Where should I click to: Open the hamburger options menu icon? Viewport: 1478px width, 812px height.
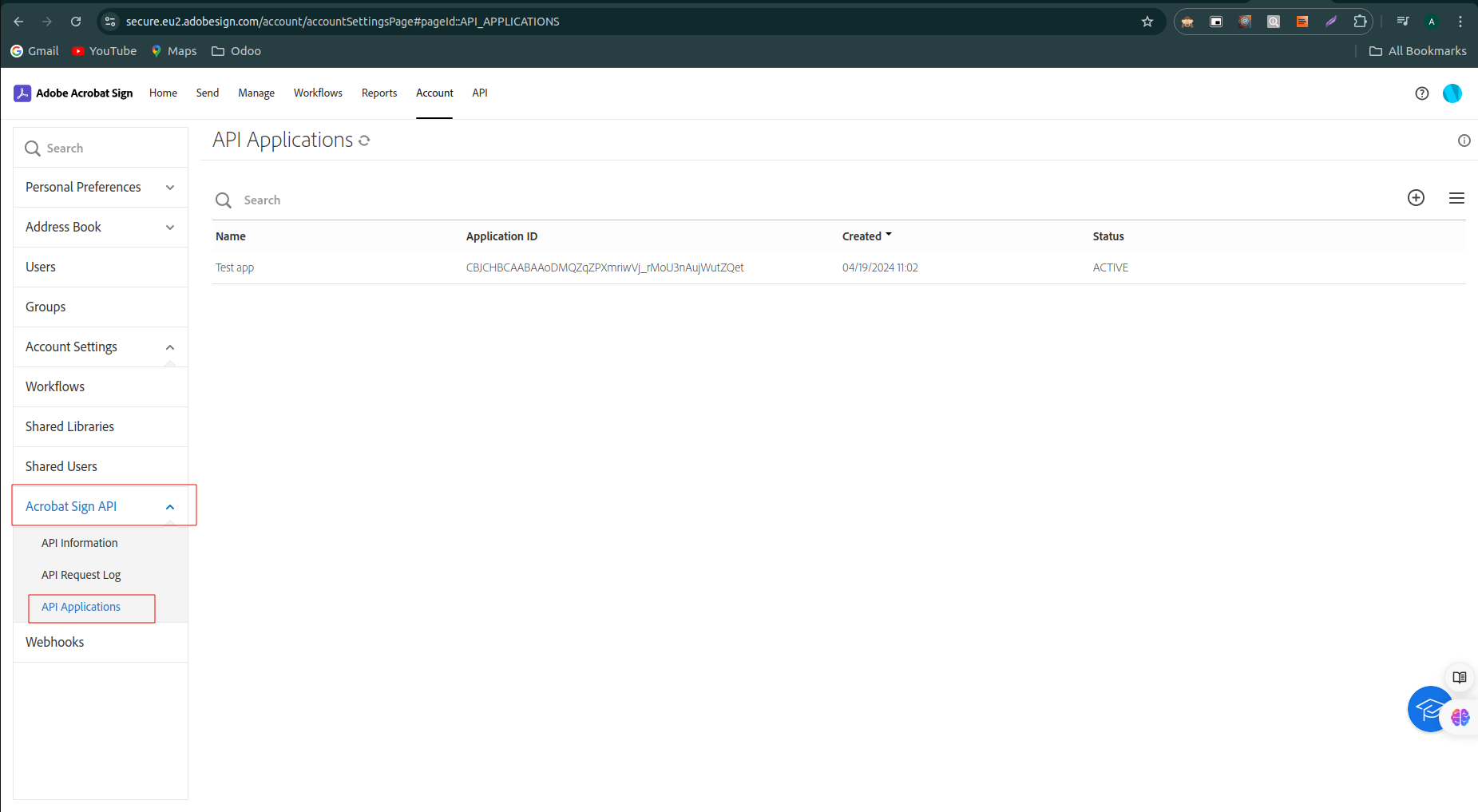tap(1456, 198)
